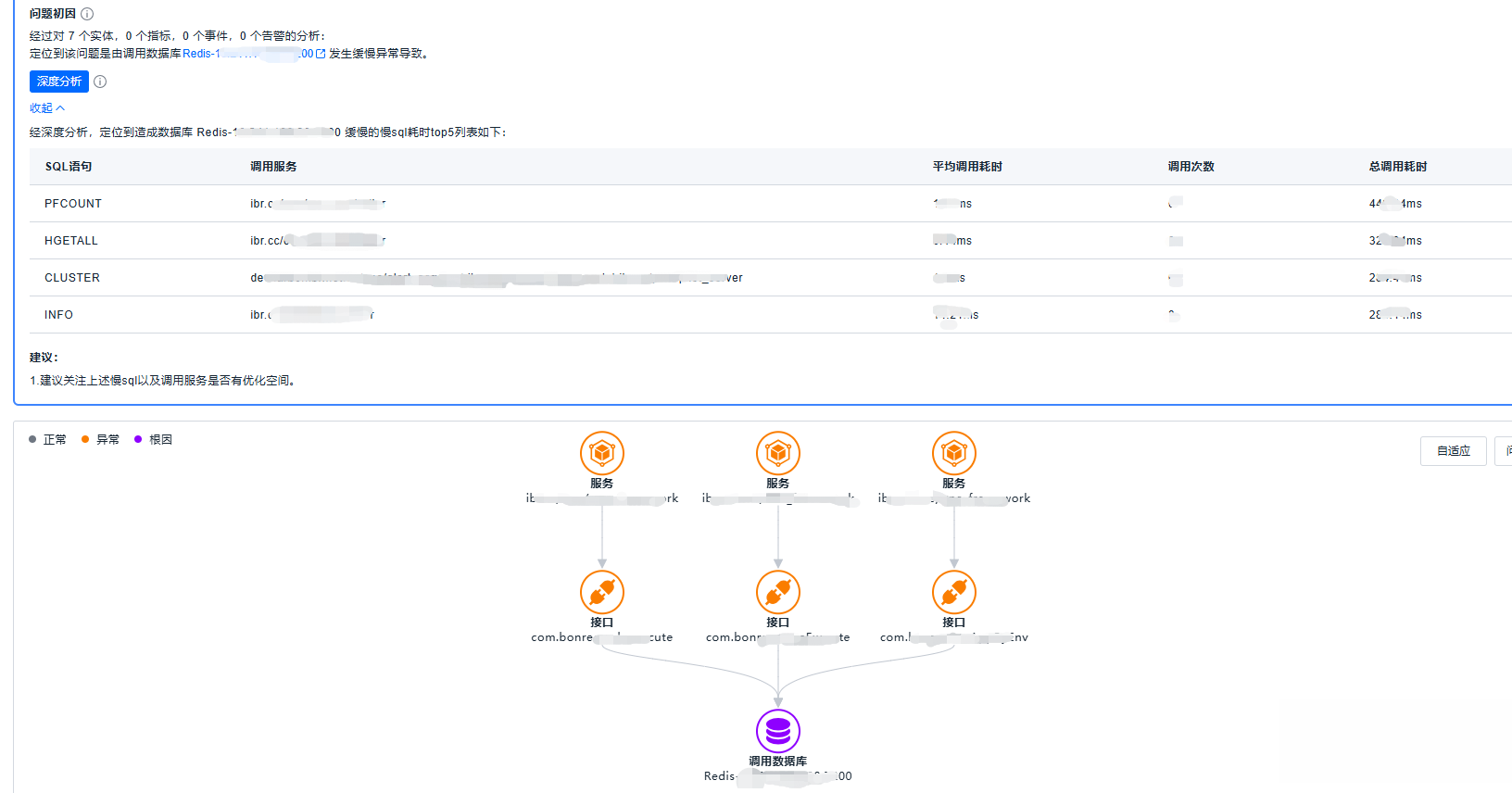This screenshot has height=793, width=1512.
Task: Click the 总调用耗时 column header
Action: (x=1397, y=167)
